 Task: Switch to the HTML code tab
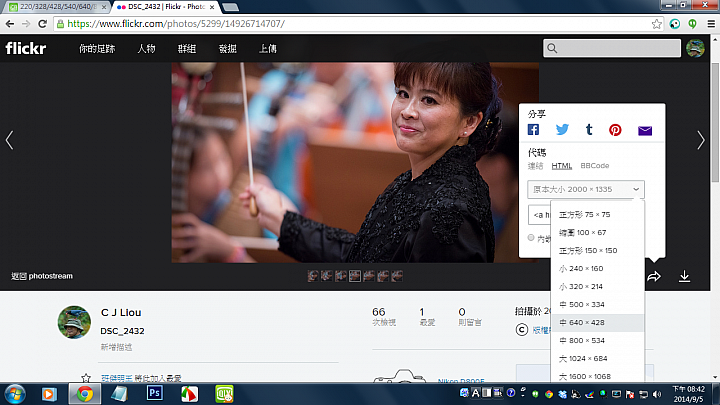(x=562, y=166)
